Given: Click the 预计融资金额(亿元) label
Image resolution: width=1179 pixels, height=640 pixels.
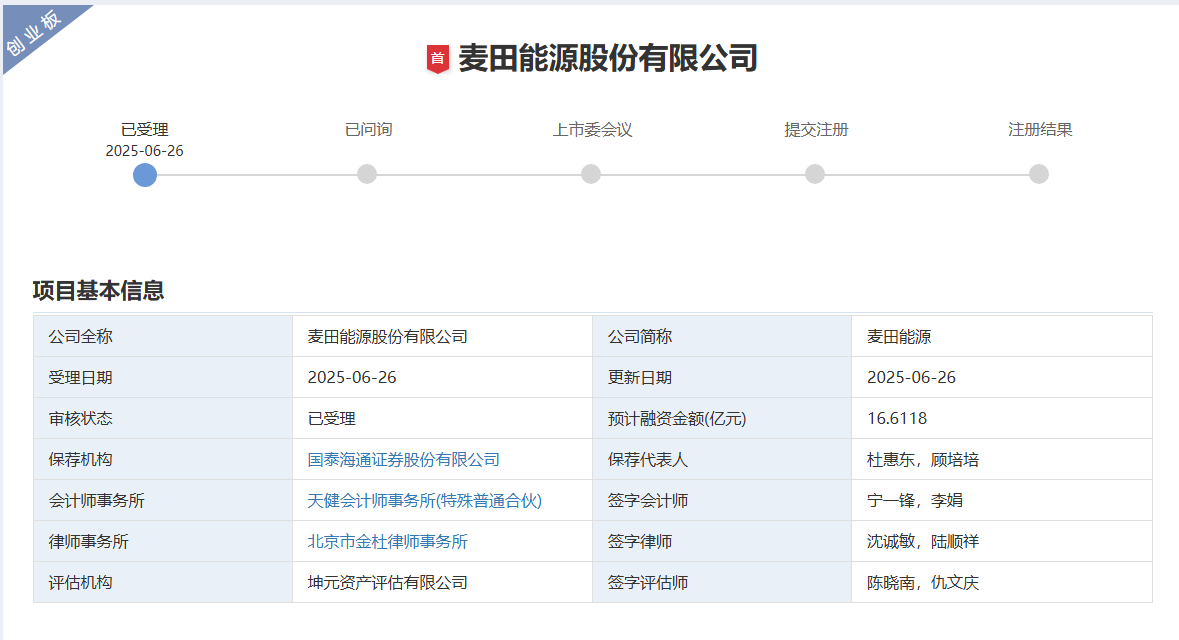Looking at the screenshot, I should (x=677, y=418).
